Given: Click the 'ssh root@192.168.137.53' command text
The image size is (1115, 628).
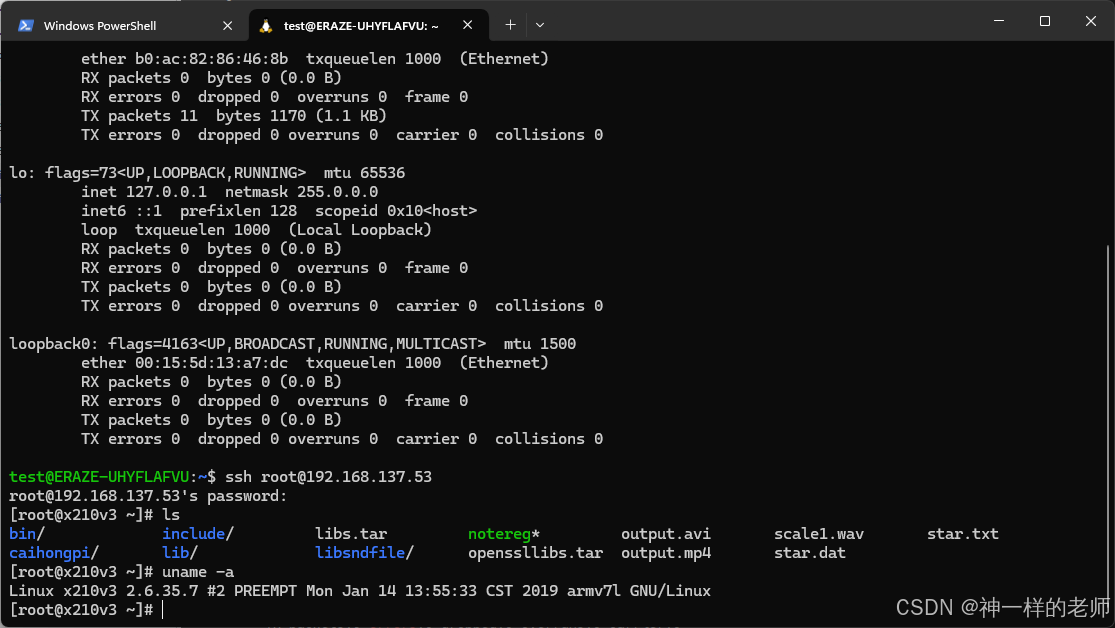Looking at the screenshot, I should coord(329,477).
